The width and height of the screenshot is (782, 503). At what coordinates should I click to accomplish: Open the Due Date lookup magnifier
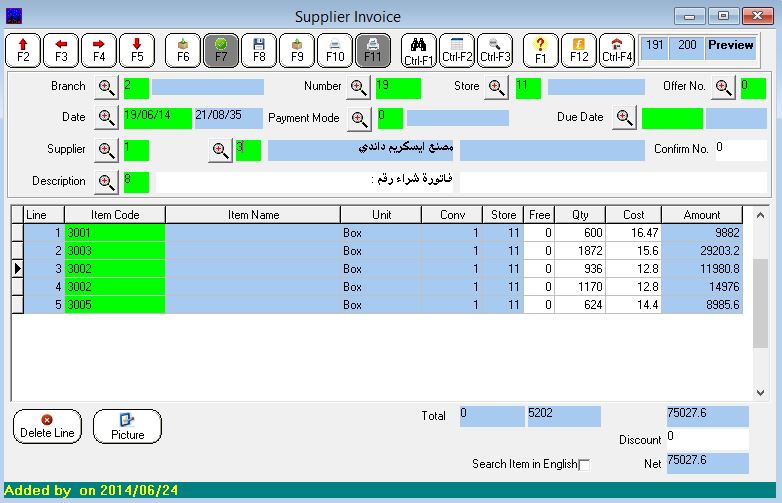tap(624, 118)
